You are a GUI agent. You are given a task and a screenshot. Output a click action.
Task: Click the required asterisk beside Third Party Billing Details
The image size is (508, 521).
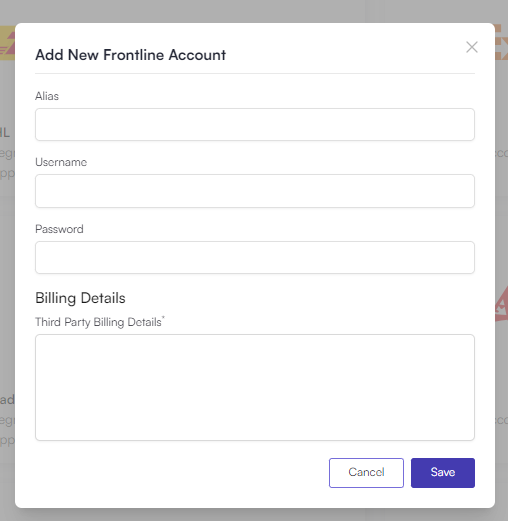point(163,317)
